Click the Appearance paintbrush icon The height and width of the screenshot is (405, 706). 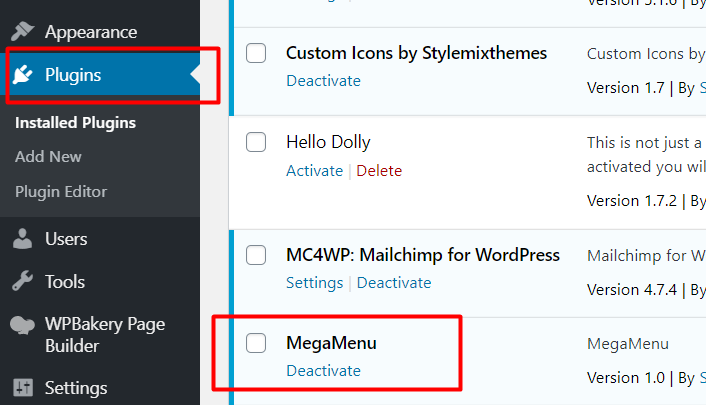pos(22,32)
